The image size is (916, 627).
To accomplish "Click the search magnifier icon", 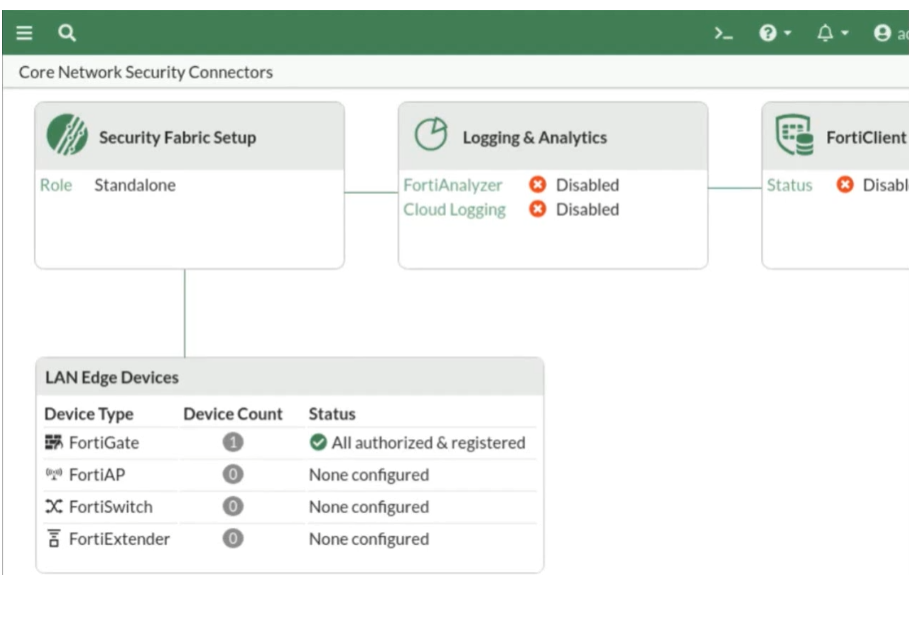I will click(x=67, y=33).
